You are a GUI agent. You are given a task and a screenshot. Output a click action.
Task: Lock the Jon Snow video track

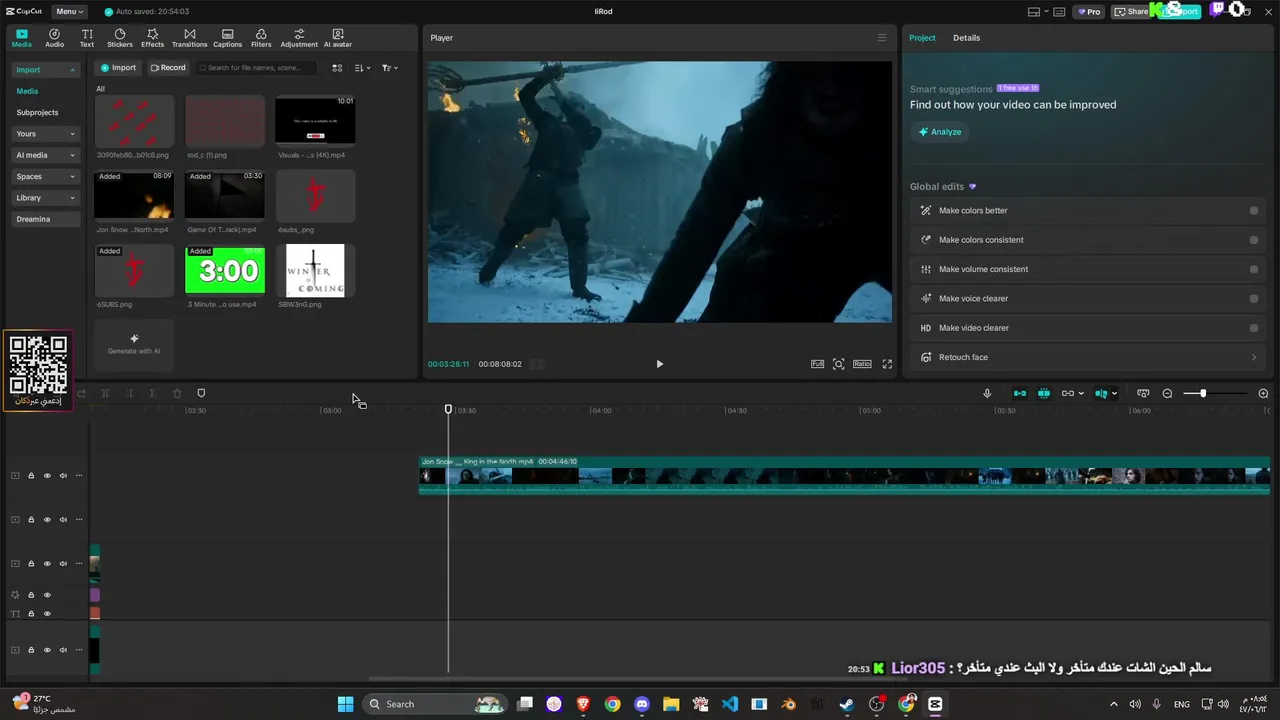[31, 476]
